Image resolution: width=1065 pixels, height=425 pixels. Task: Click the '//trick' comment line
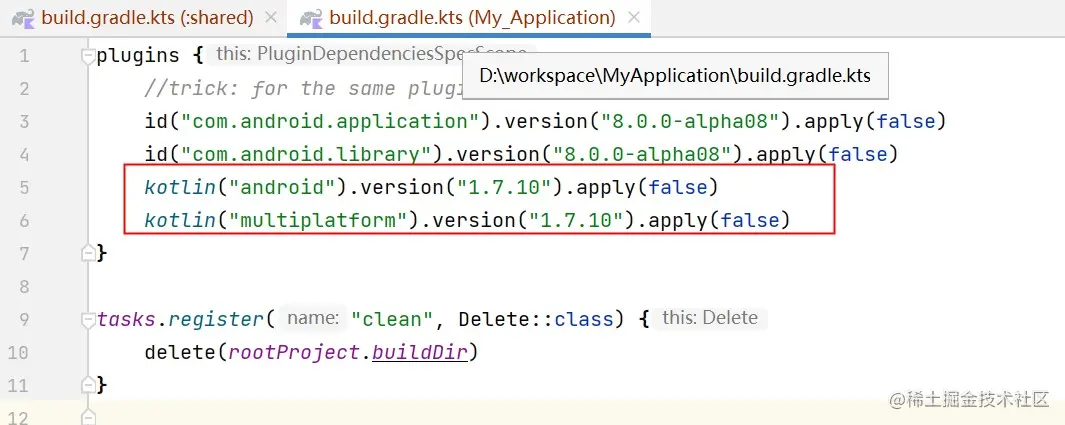(x=304, y=89)
